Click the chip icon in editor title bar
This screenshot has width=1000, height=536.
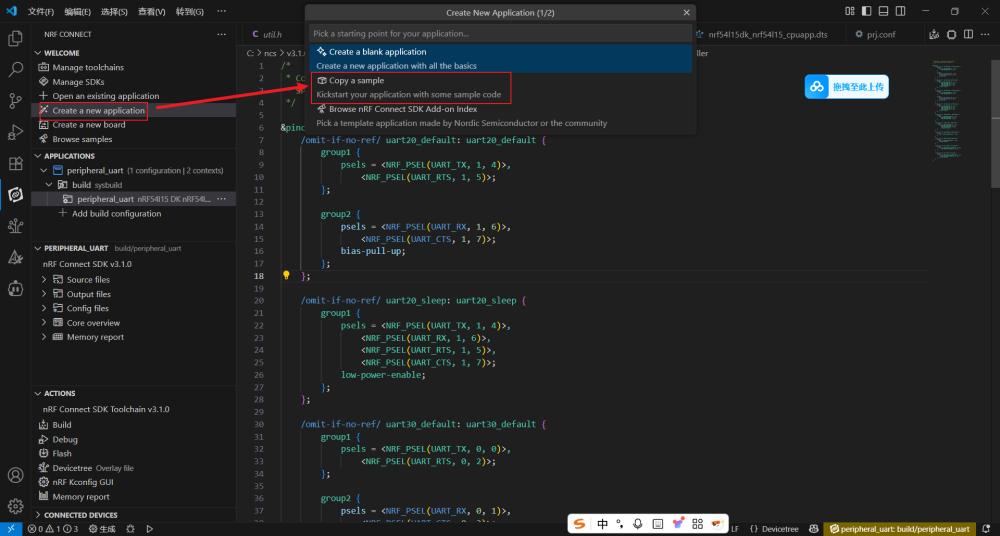coord(952,34)
